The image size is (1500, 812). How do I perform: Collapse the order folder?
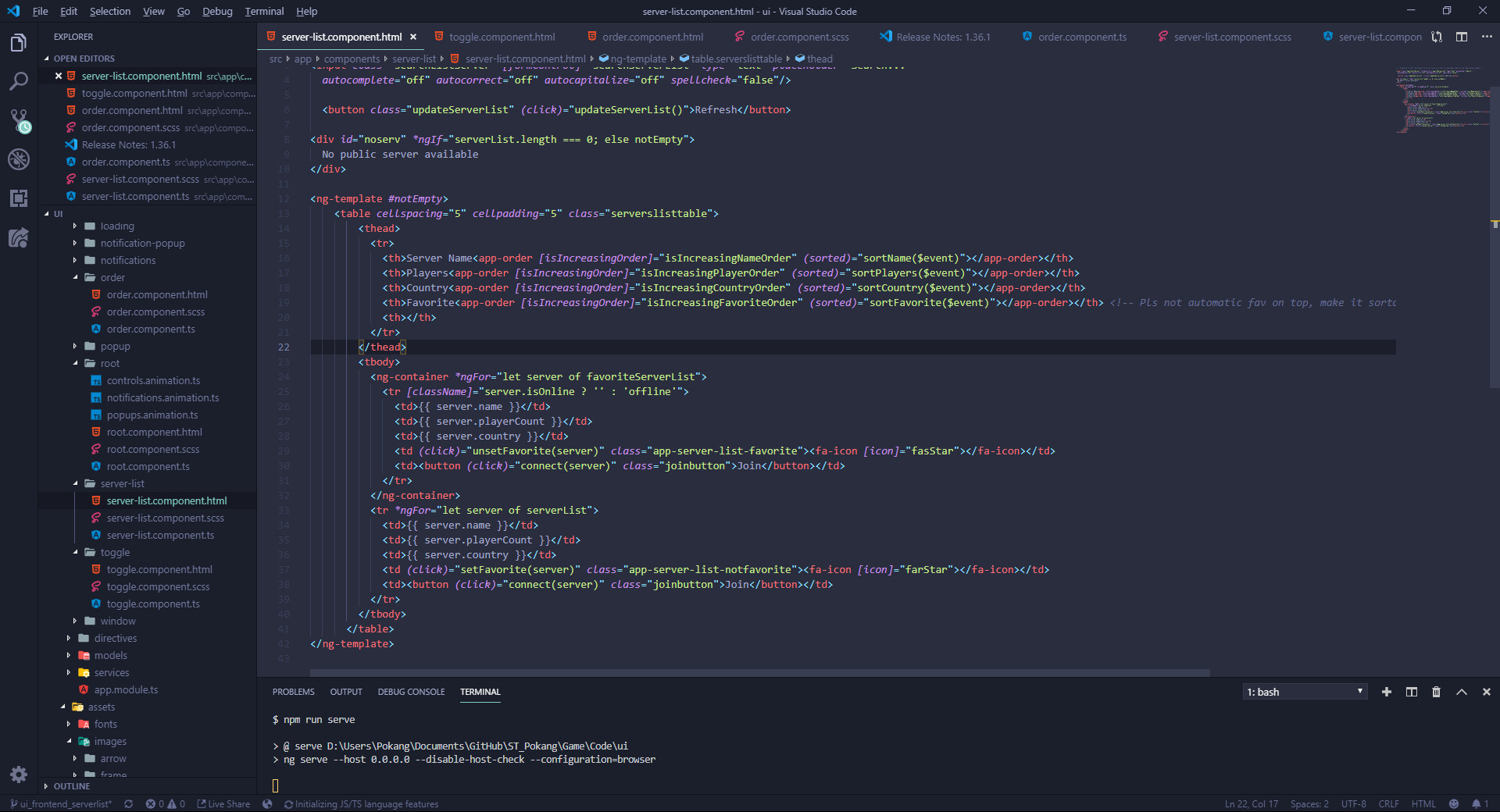coord(112,278)
